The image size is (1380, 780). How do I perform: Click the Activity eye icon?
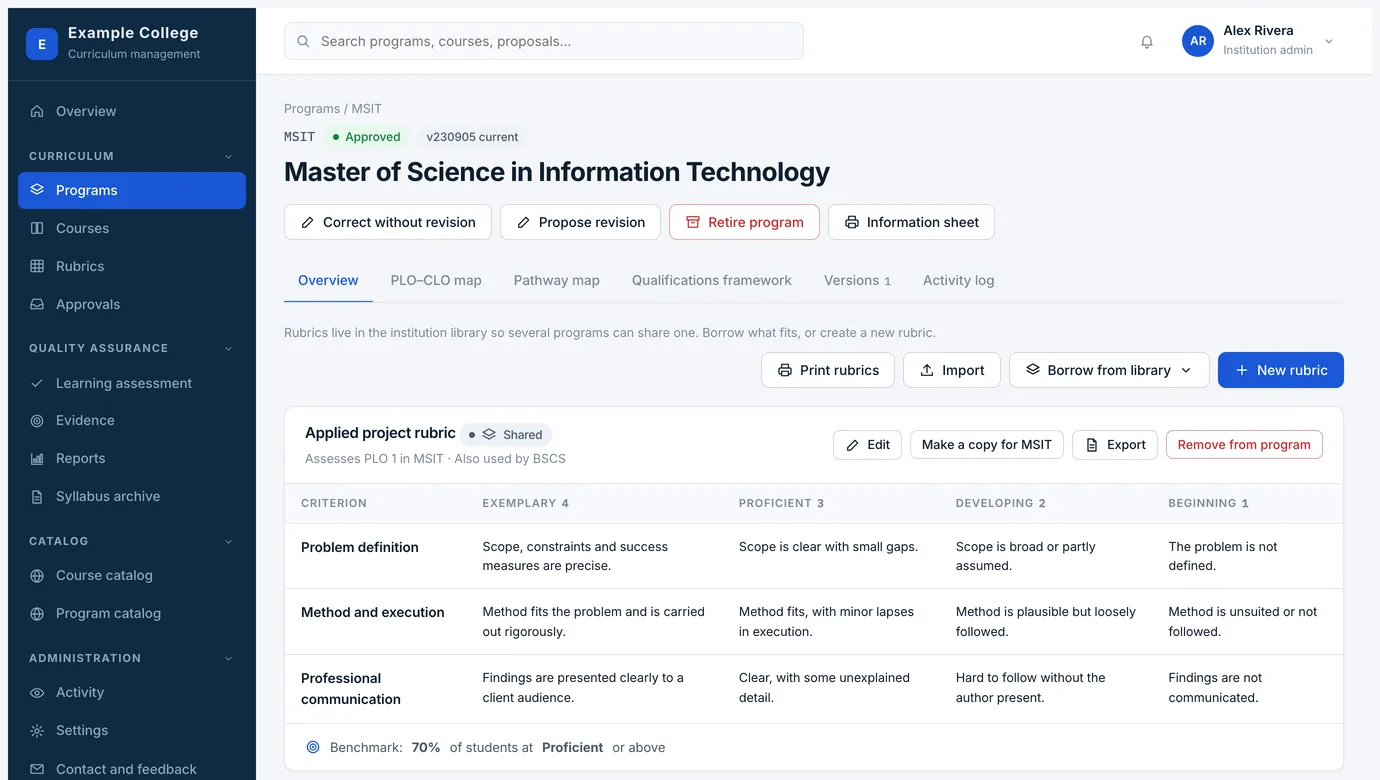[37, 693]
